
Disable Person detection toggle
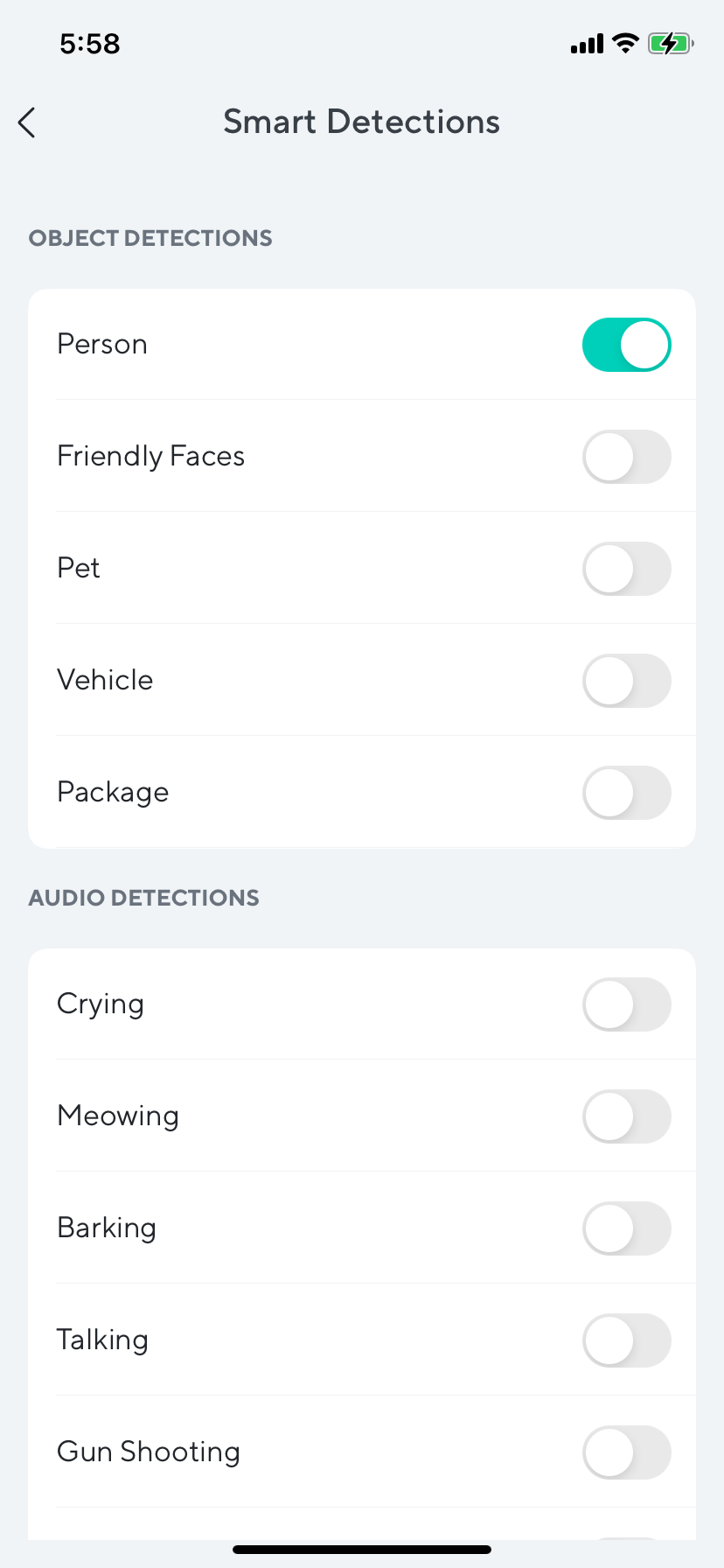pyautogui.click(x=626, y=345)
